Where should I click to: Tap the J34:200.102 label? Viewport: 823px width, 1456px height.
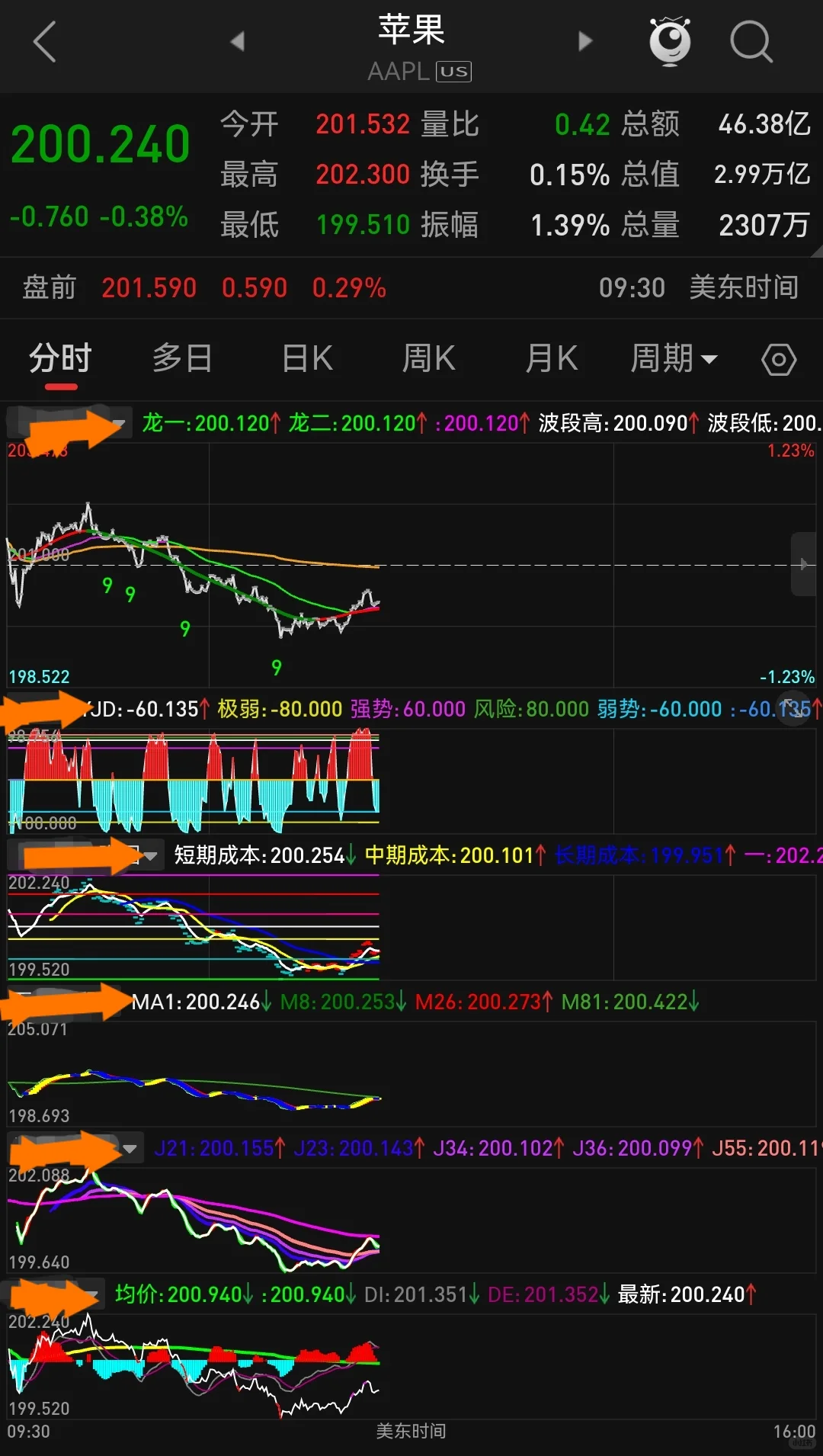click(x=499, y=1148)
